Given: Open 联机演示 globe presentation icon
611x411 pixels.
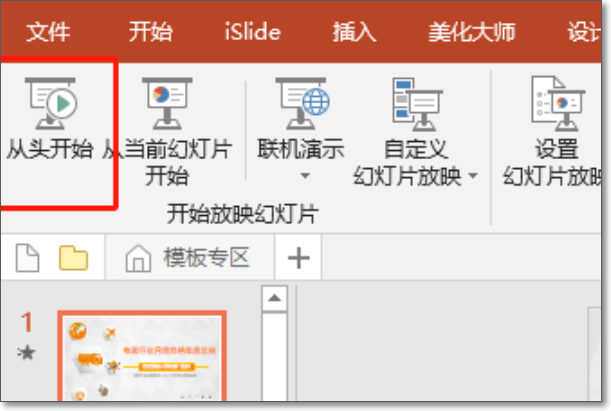Looking at the screenshot, I should click(x=302, y=103).
